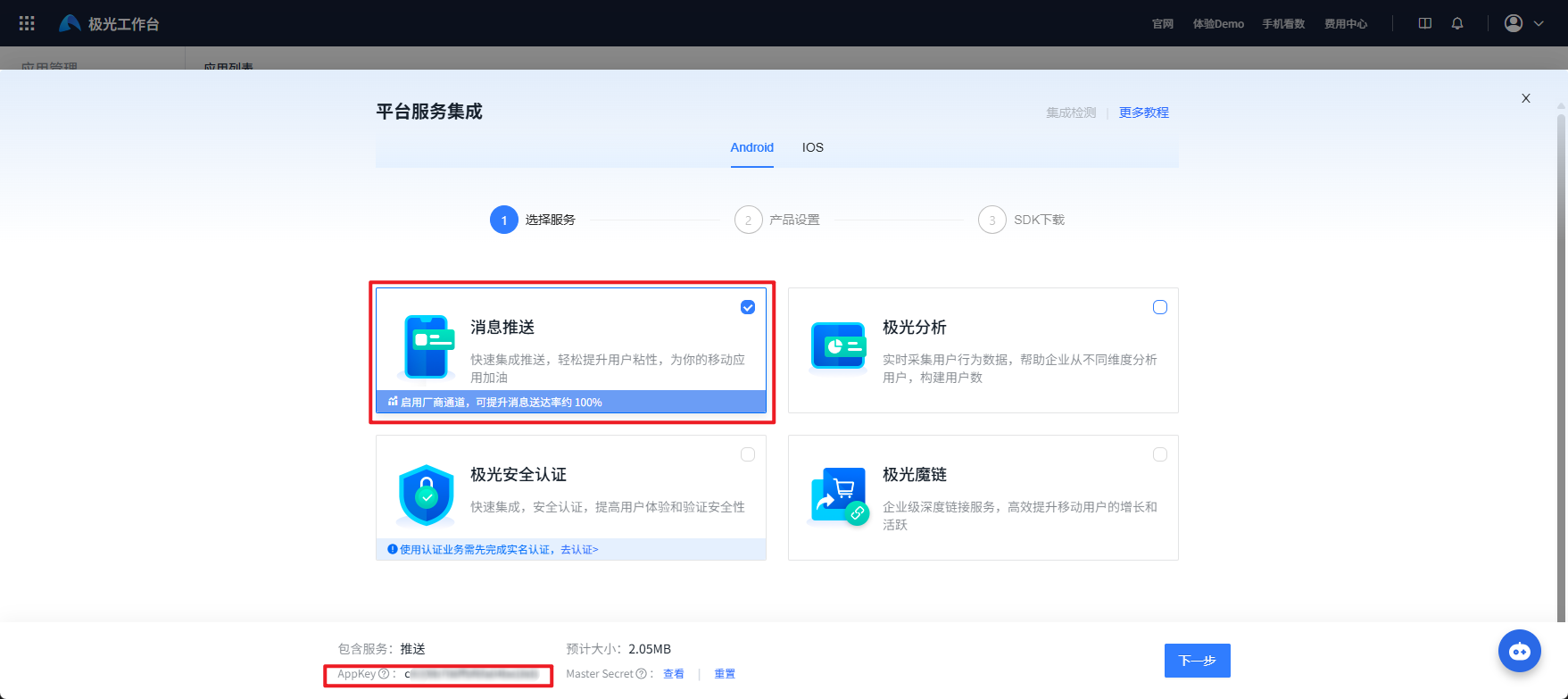Viewport: 1568px width, 699px height.
Task: Click the 集成检测 link
Action: click(1071, 112)
